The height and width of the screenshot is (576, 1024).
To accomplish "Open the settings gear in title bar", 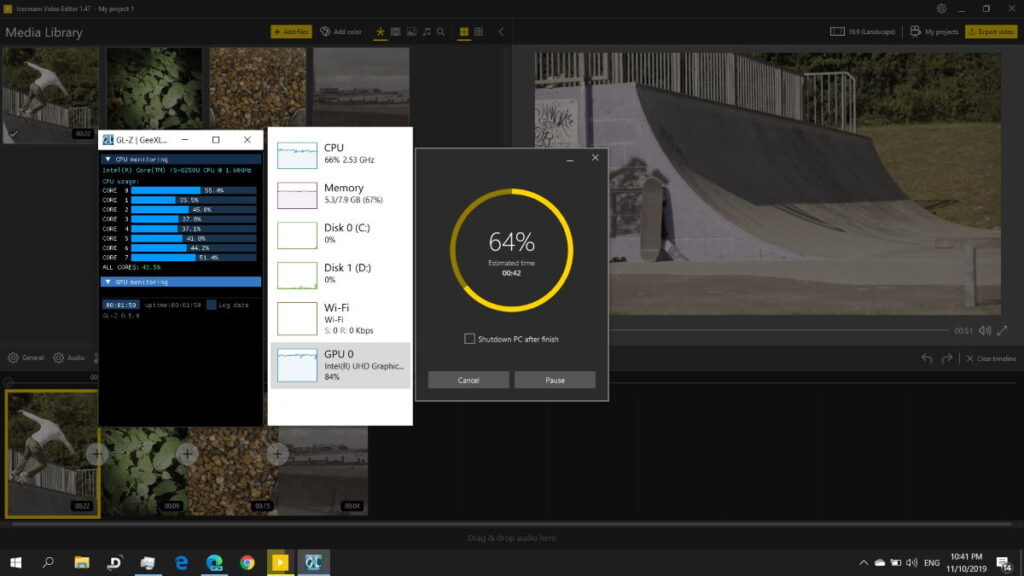I will pyautogui.click(x=941, y=9).
